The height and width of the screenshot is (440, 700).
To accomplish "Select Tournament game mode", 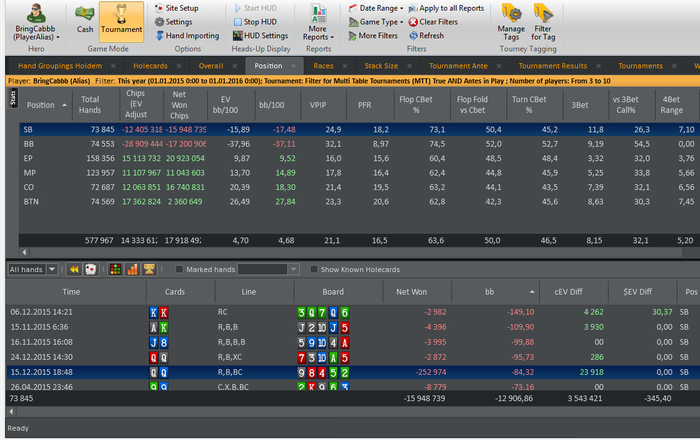I will click(121, 21).
